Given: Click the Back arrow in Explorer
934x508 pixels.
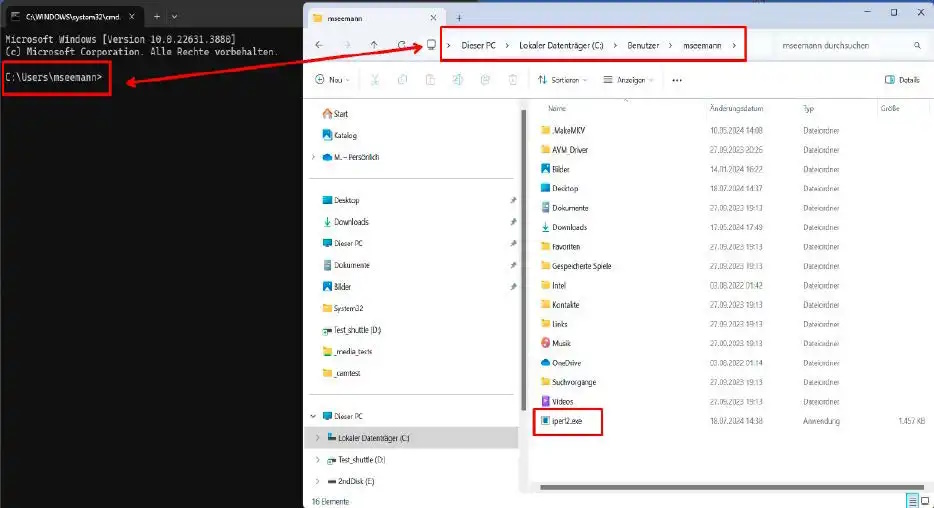Looking at the screenshot, I should tap(318, 45).
